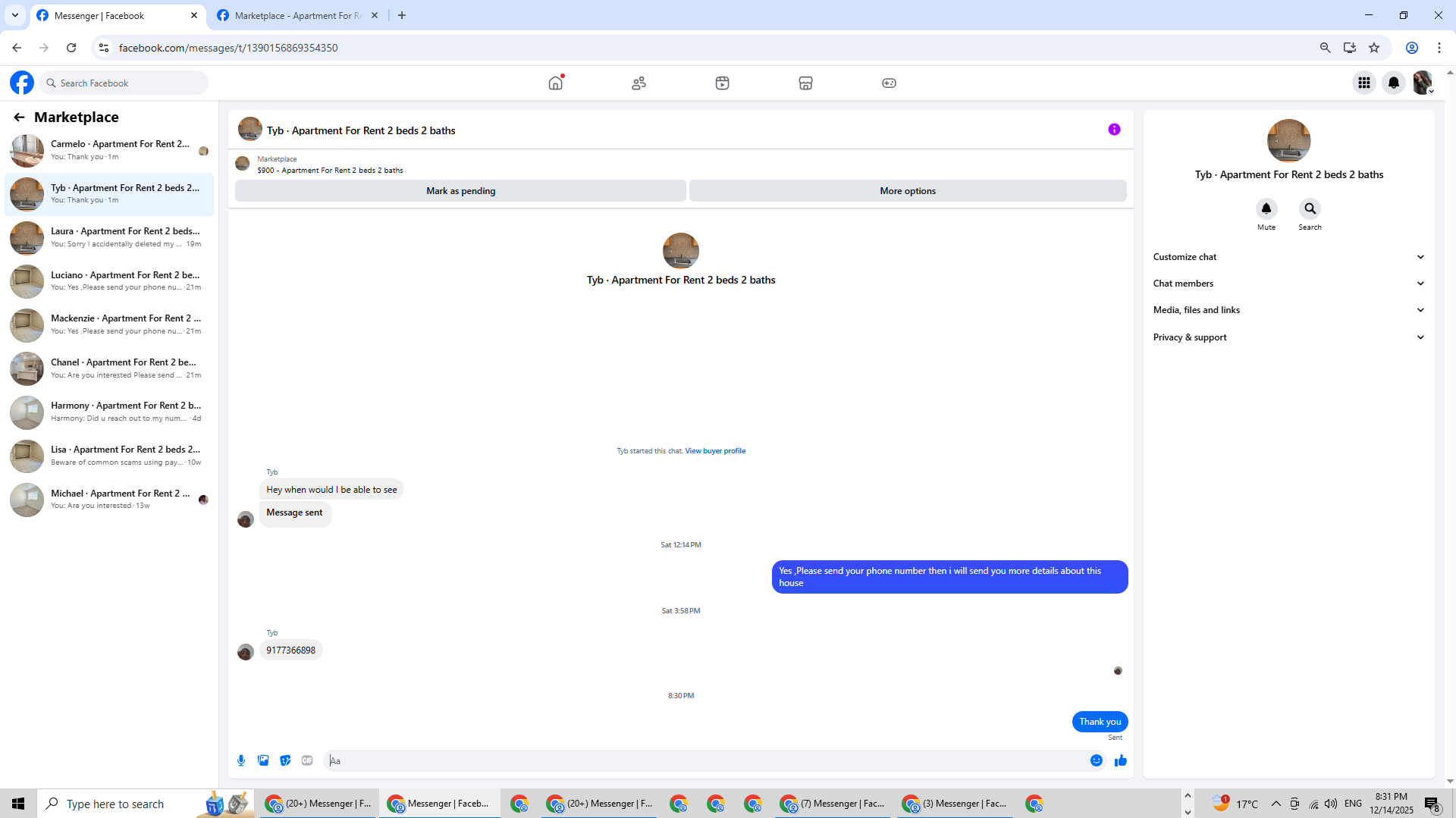
Task: Open Luciano apartment conversation
Action: [109, 281]
